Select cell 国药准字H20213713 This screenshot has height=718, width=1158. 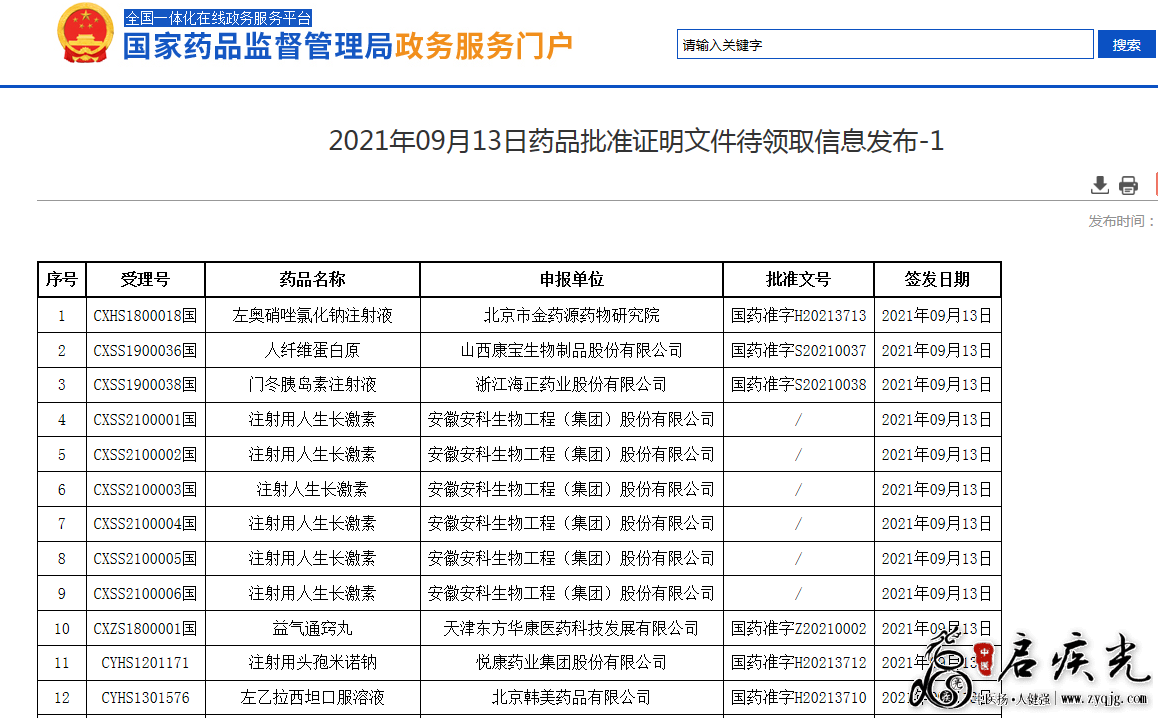pyautogui.click(x=798, y=315)
